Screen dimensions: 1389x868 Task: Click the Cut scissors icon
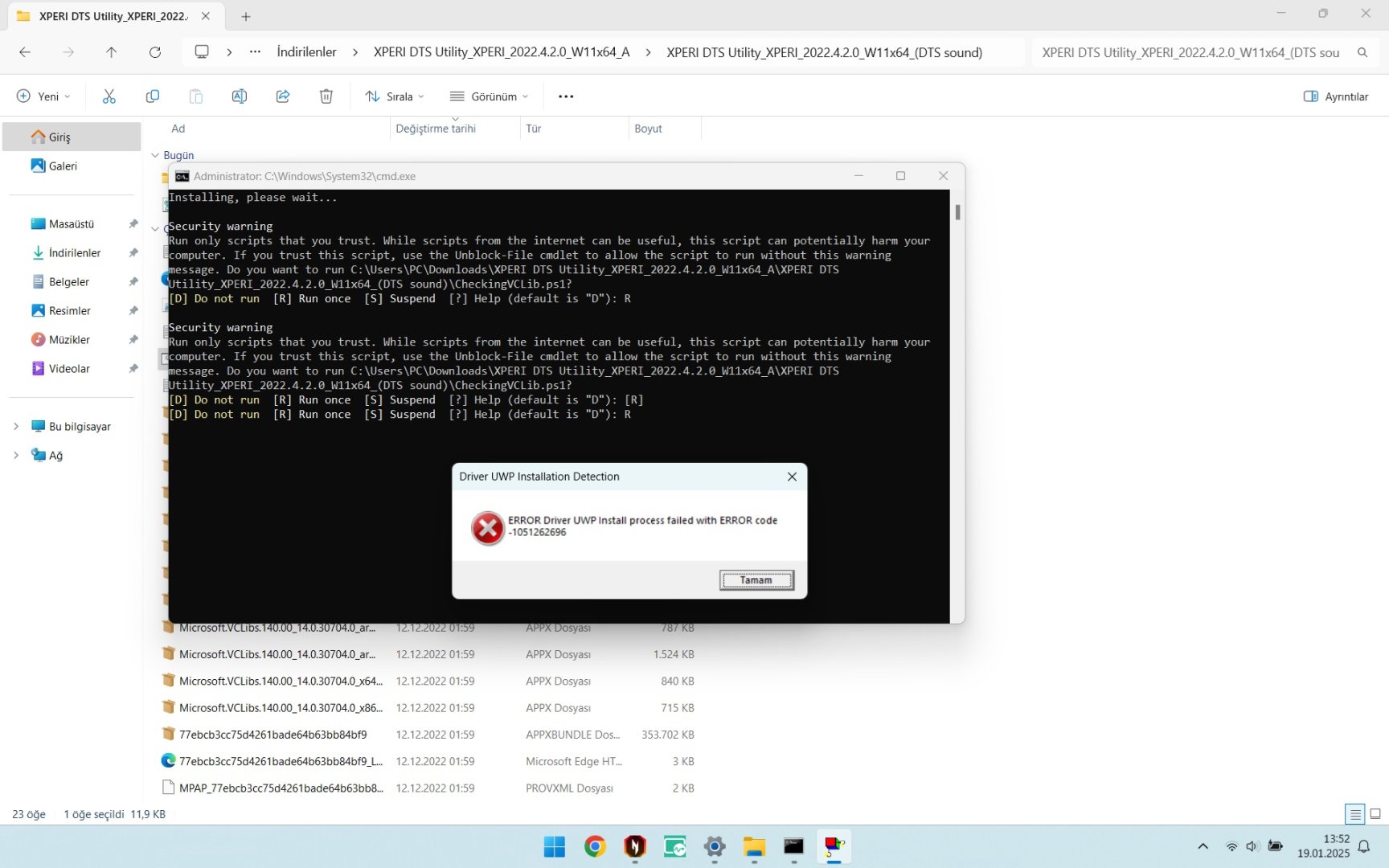pyautogui.click(x=109, y=96)
